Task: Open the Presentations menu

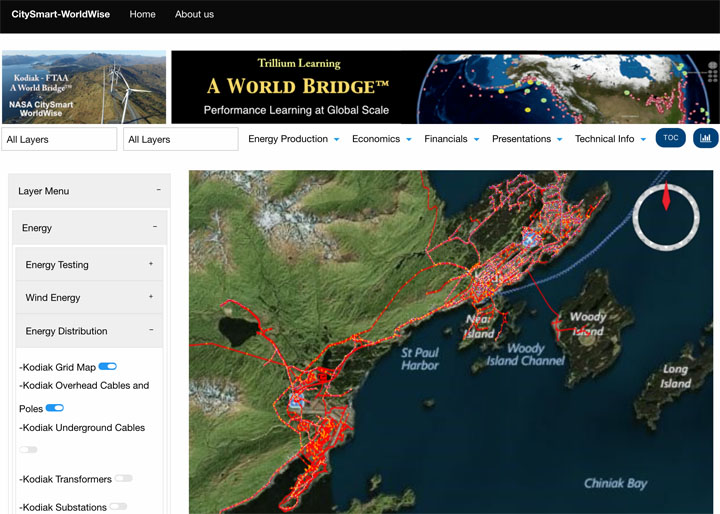Action: (x=526, y=139)
